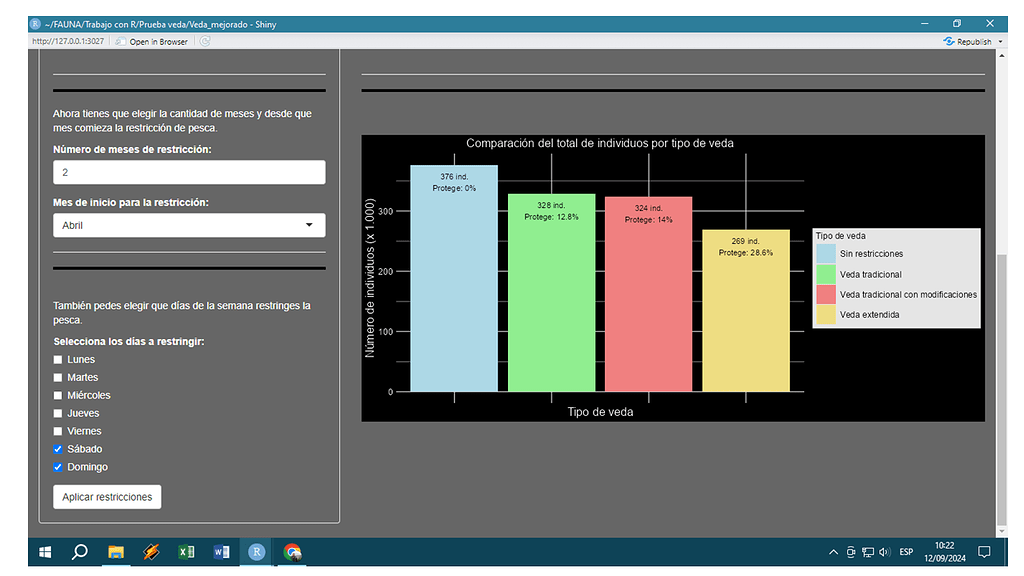Screen dimensions: 1024x576
Task: Click the Número de meses input field
Action: click(189, 172)
